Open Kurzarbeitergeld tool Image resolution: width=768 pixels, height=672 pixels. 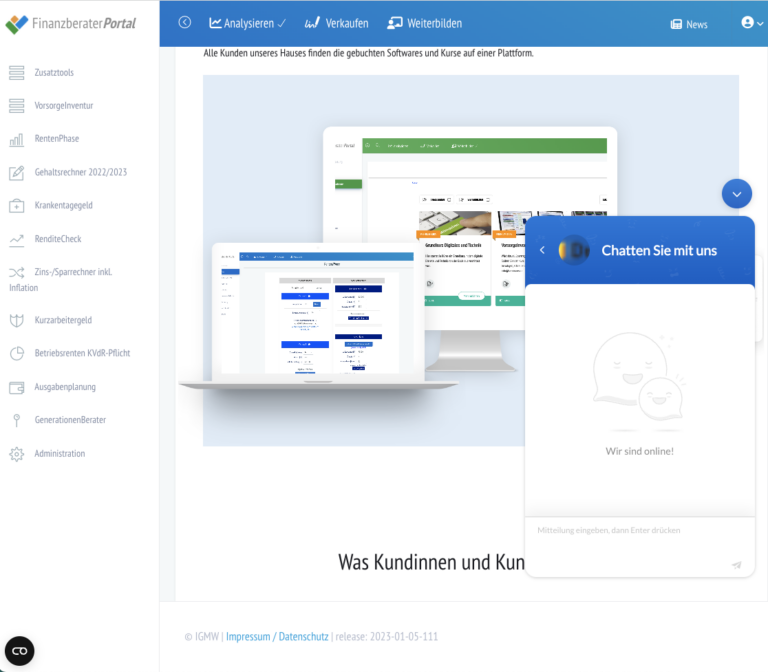coord(63,320)
